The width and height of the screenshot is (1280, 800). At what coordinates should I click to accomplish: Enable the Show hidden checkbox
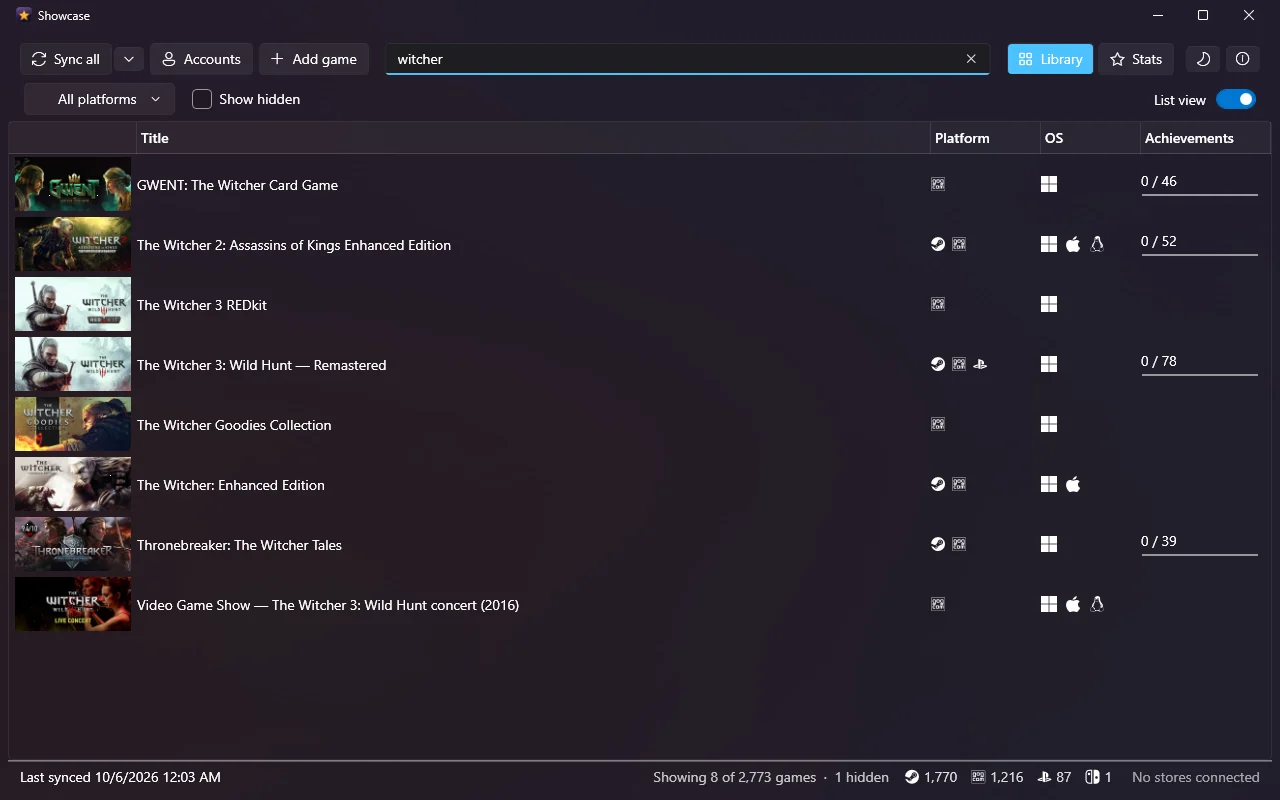click(202, 99)
